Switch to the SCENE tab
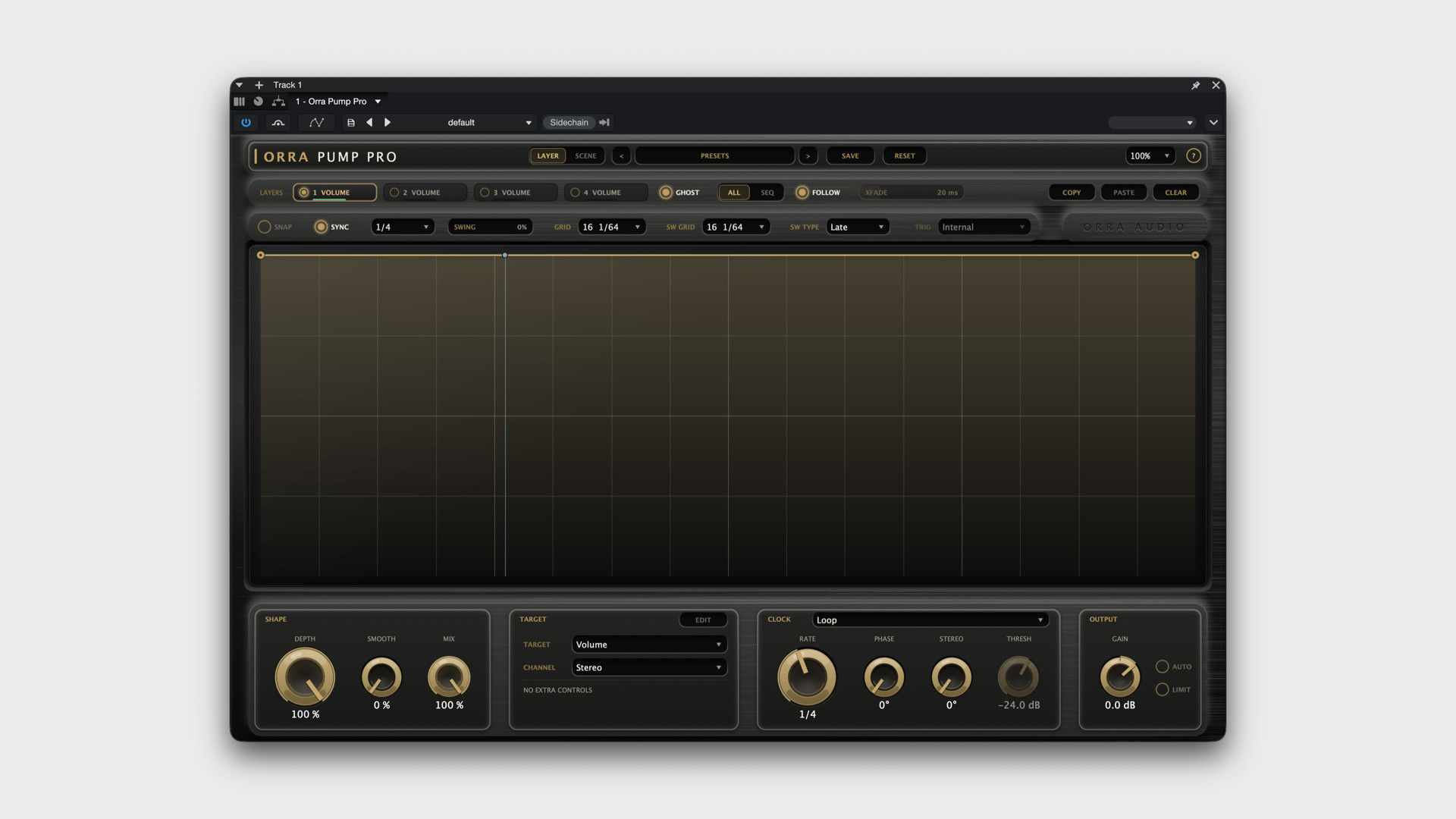 (x=585, y=155)
